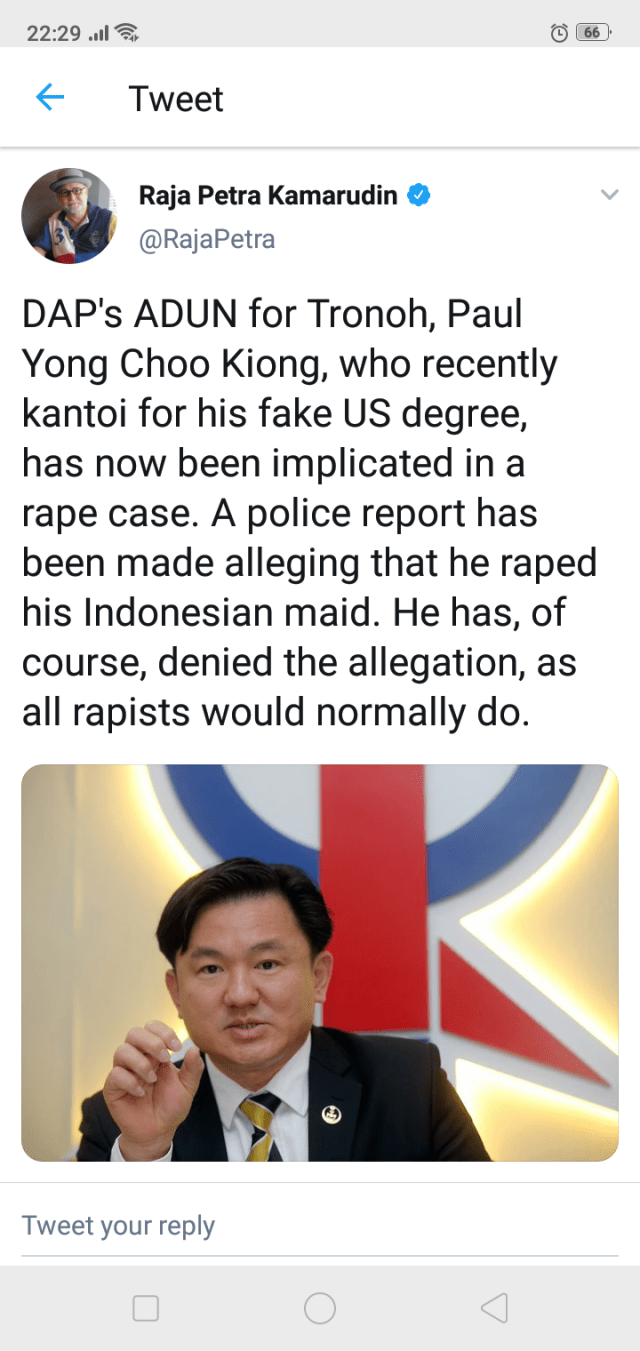The width and height of the screenshot is (640, 1351).
Task: Expand the tweet options chevron
Action: [x=609, y=195]
